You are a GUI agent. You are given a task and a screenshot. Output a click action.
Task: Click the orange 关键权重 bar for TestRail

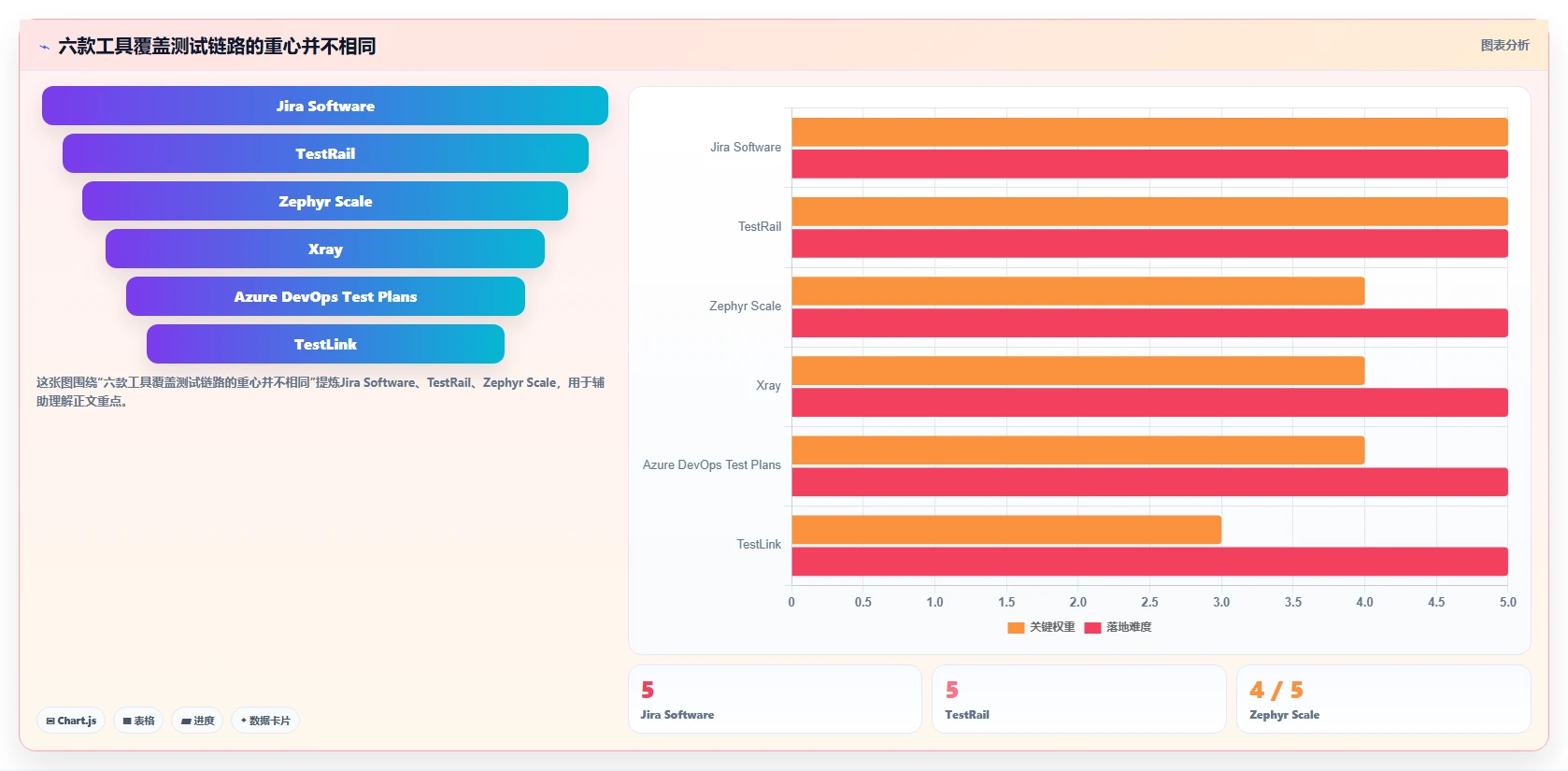(x=1149, y=211)
